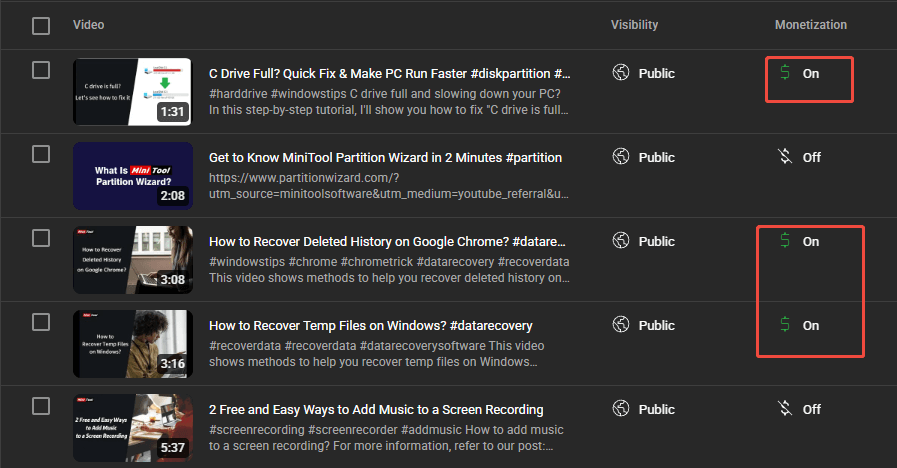Open title 2 Free and Easy Ways to Add Music
Image resolution: width=897 pixels, height=468 pixels.
click(376, 410)
